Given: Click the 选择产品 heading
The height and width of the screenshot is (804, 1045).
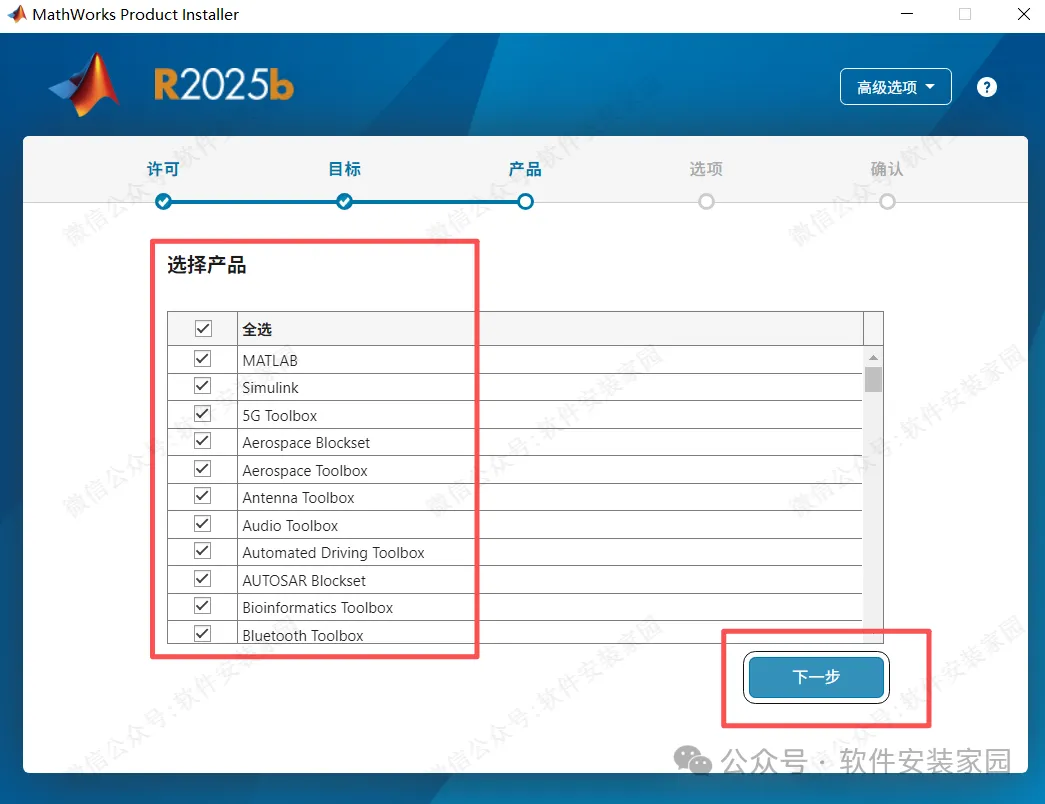Looking at the screenshot, I should (207, 265).
